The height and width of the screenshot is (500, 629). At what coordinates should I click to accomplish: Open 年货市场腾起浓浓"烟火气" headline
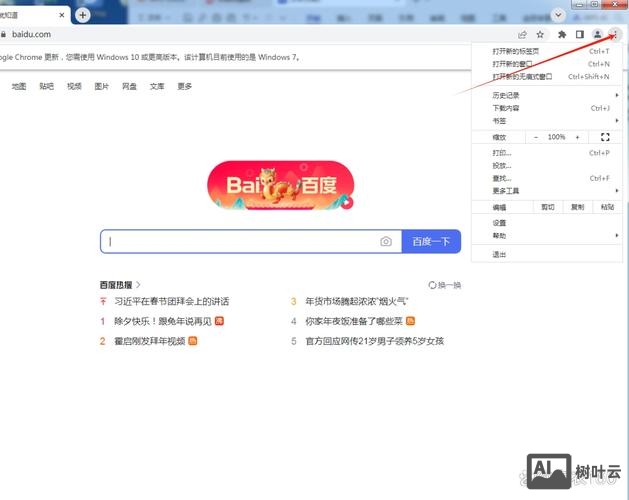[x=357, y=301]
